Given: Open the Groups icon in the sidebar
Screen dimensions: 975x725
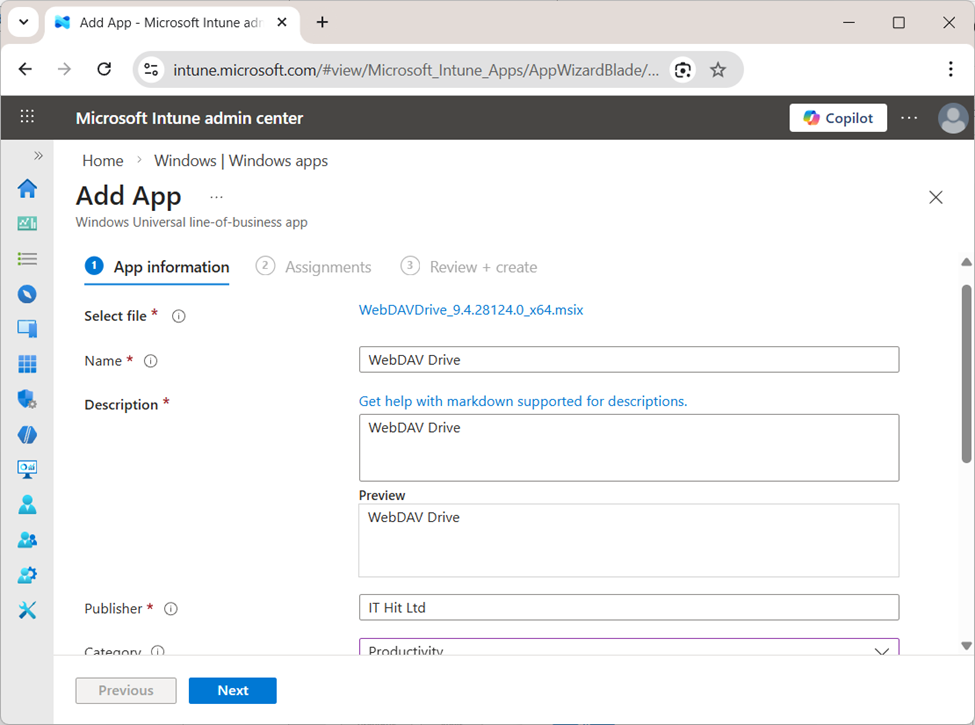Looking at the screenshot, I should click(x=27, y=539).
